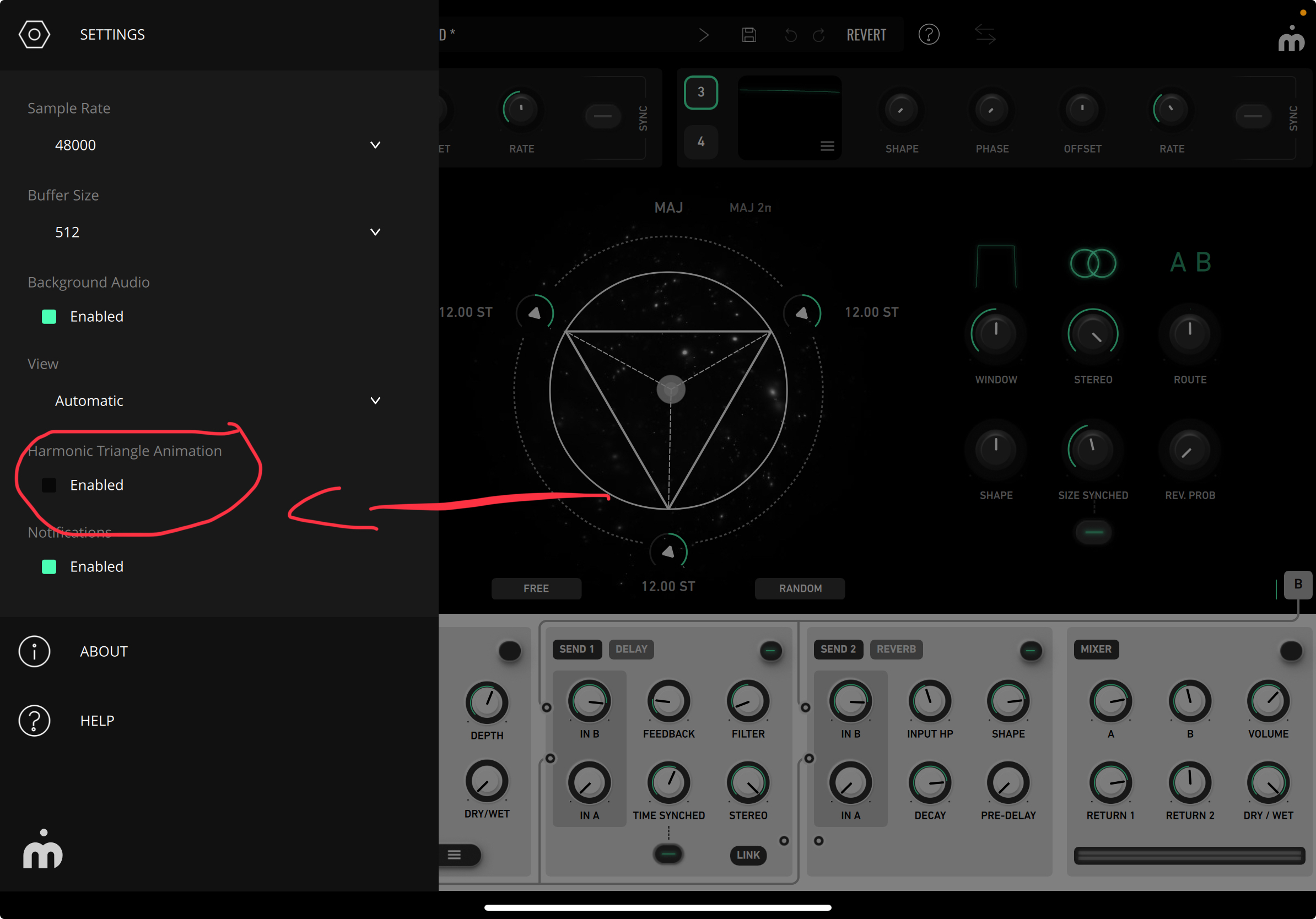The height and width of the screenshot is (919, 1316).
Task: Open the ABOUT menu item
Action: [x=103, y=651]
